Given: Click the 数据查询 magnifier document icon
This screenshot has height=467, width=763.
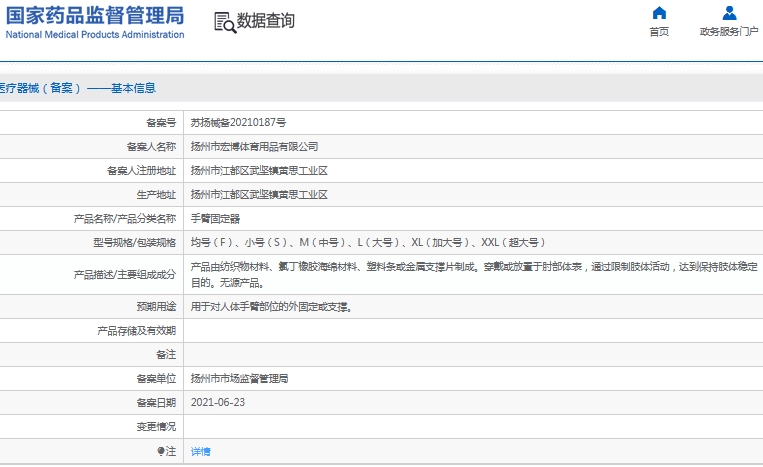Looking at the screenshot, I should 225,22.
